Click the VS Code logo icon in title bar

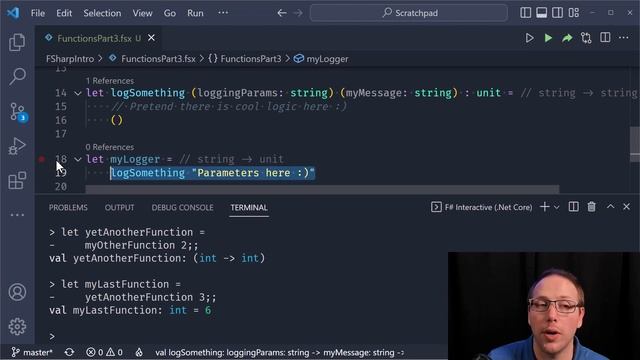13,13
